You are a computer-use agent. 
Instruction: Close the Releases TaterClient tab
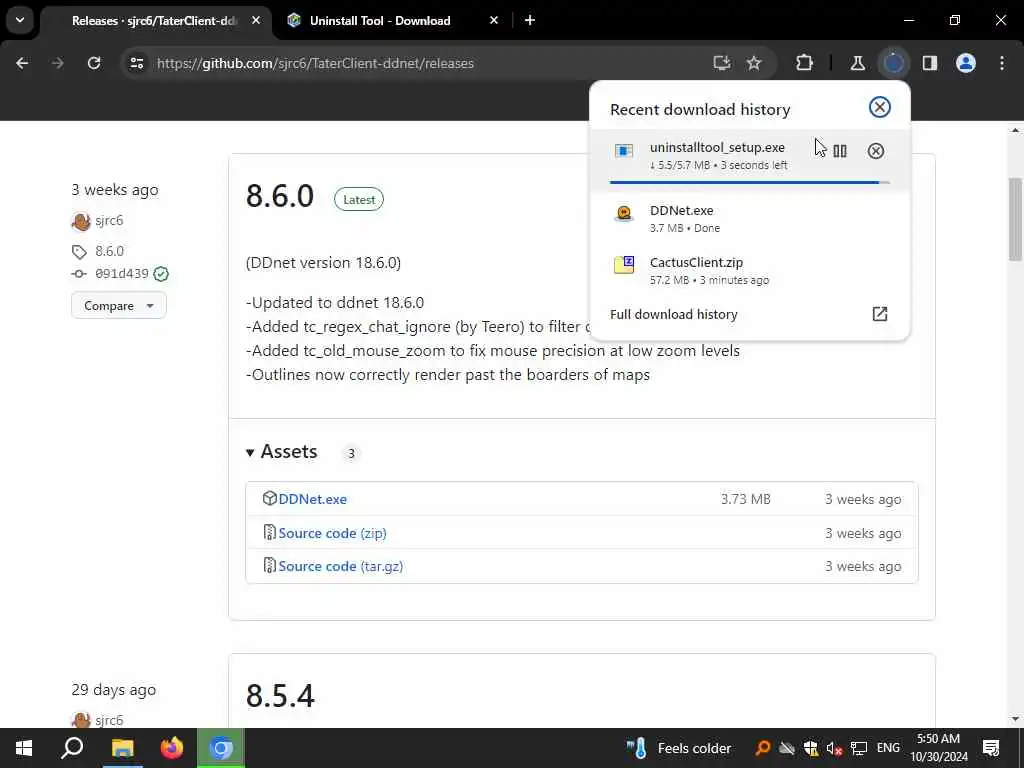[x=256, y=21]
